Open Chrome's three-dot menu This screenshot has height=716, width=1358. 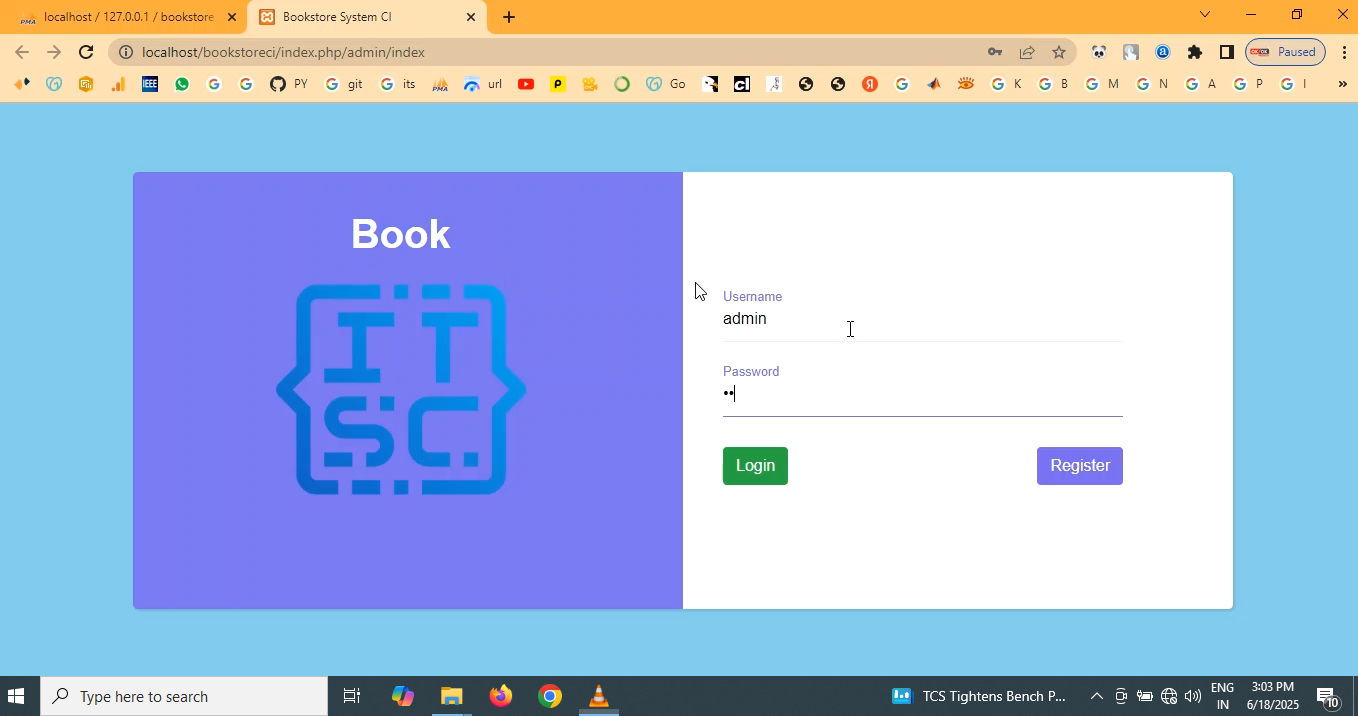(1344, 52)
